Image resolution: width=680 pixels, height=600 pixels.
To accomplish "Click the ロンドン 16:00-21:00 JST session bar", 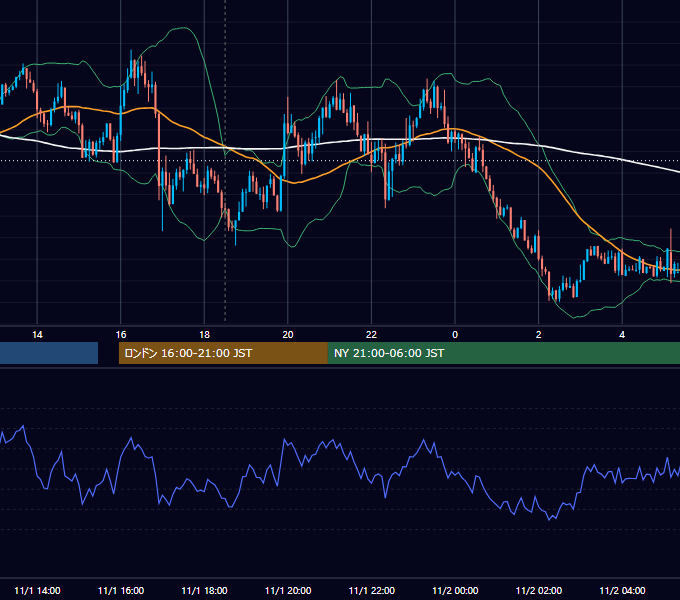I will click(x=223, y=353).
